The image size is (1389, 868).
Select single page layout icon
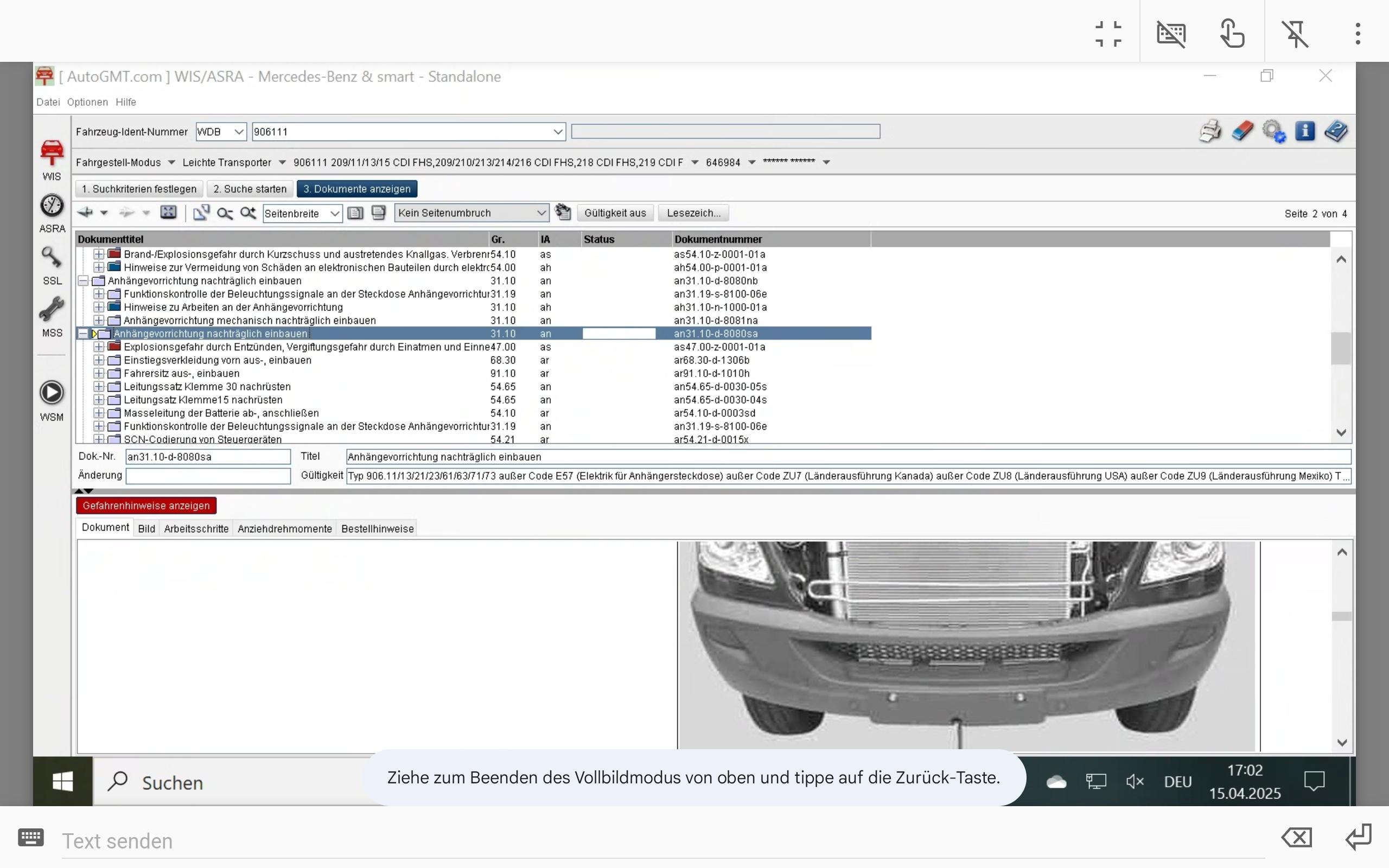click(355, 213)
